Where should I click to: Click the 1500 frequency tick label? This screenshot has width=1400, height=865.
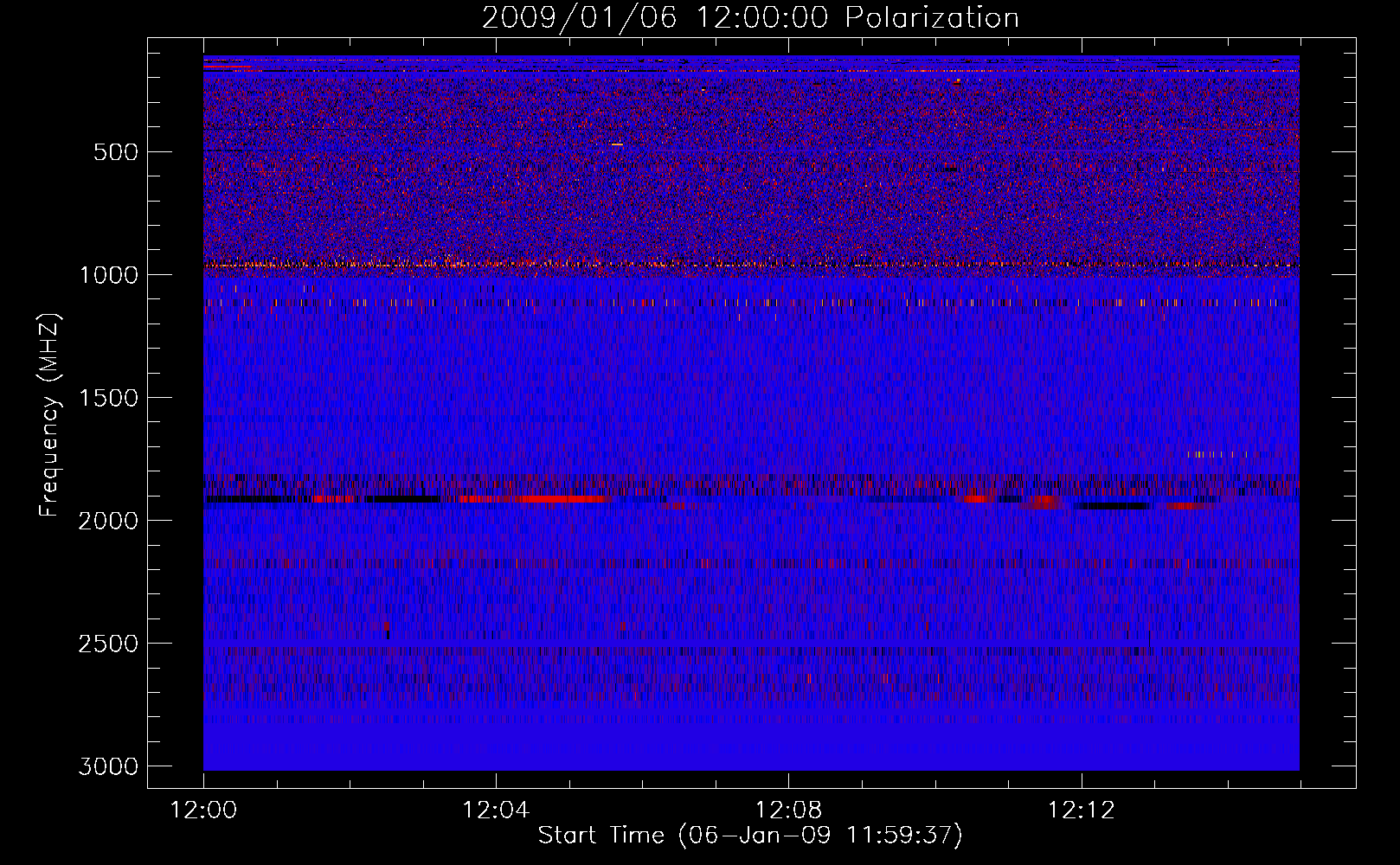coord(108,398)
